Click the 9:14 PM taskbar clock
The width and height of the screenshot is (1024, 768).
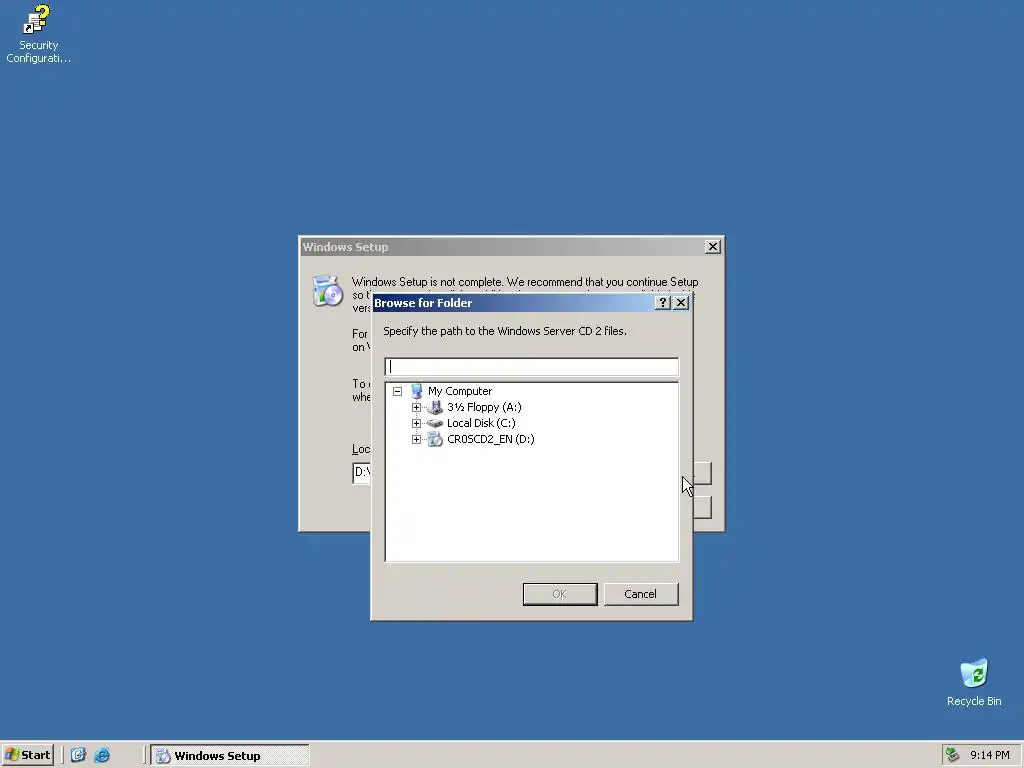(x=989, y=755)
